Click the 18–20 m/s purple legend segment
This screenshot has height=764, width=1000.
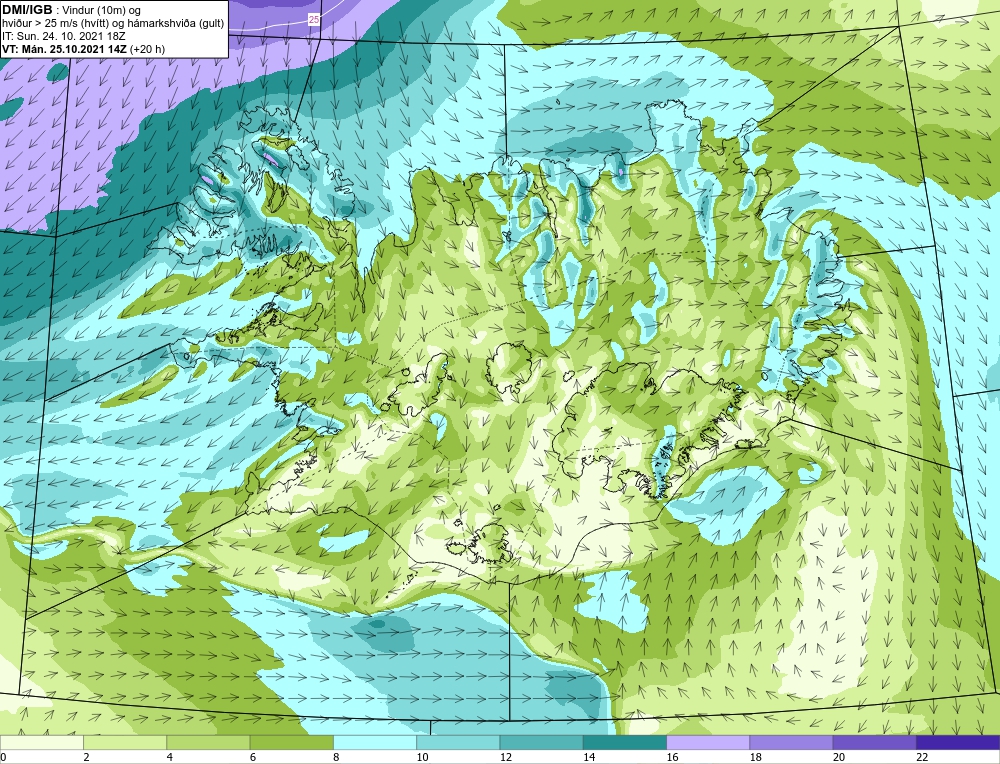click(791, 743)
